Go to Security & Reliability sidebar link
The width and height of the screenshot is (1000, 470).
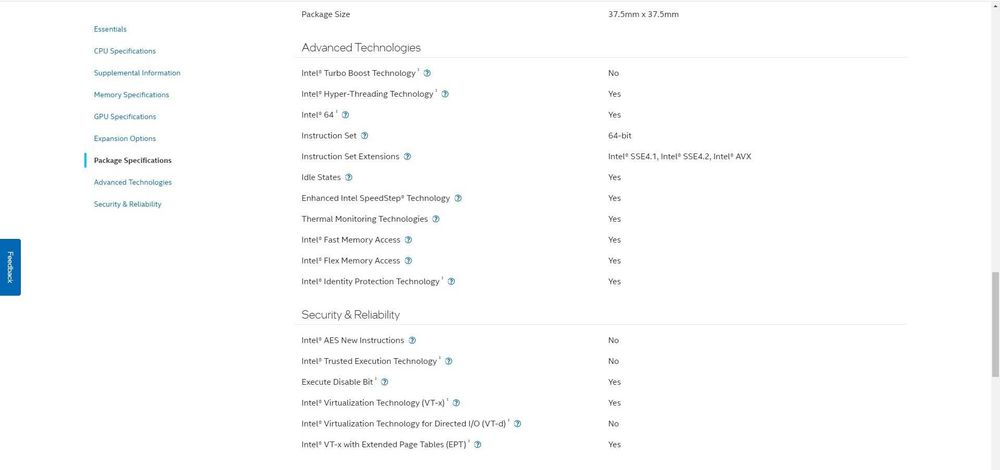(x=127, y=204)
